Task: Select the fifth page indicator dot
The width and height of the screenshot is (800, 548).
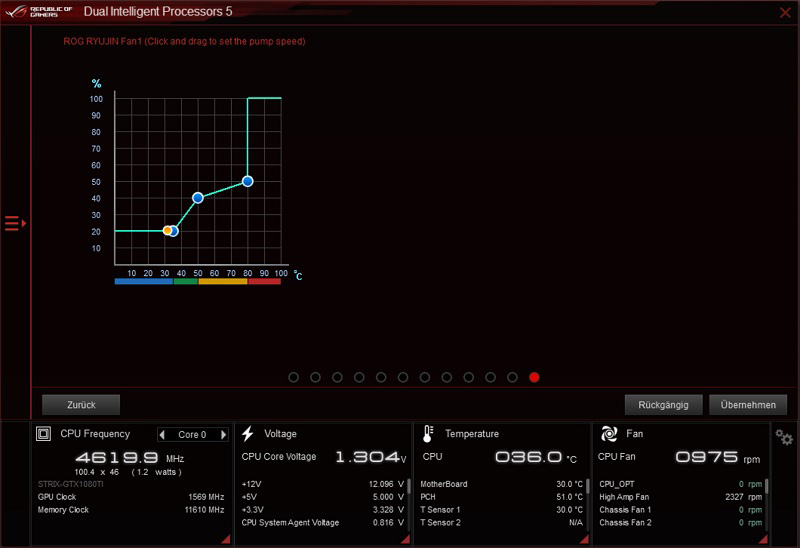Action: (x=381, y=377)
